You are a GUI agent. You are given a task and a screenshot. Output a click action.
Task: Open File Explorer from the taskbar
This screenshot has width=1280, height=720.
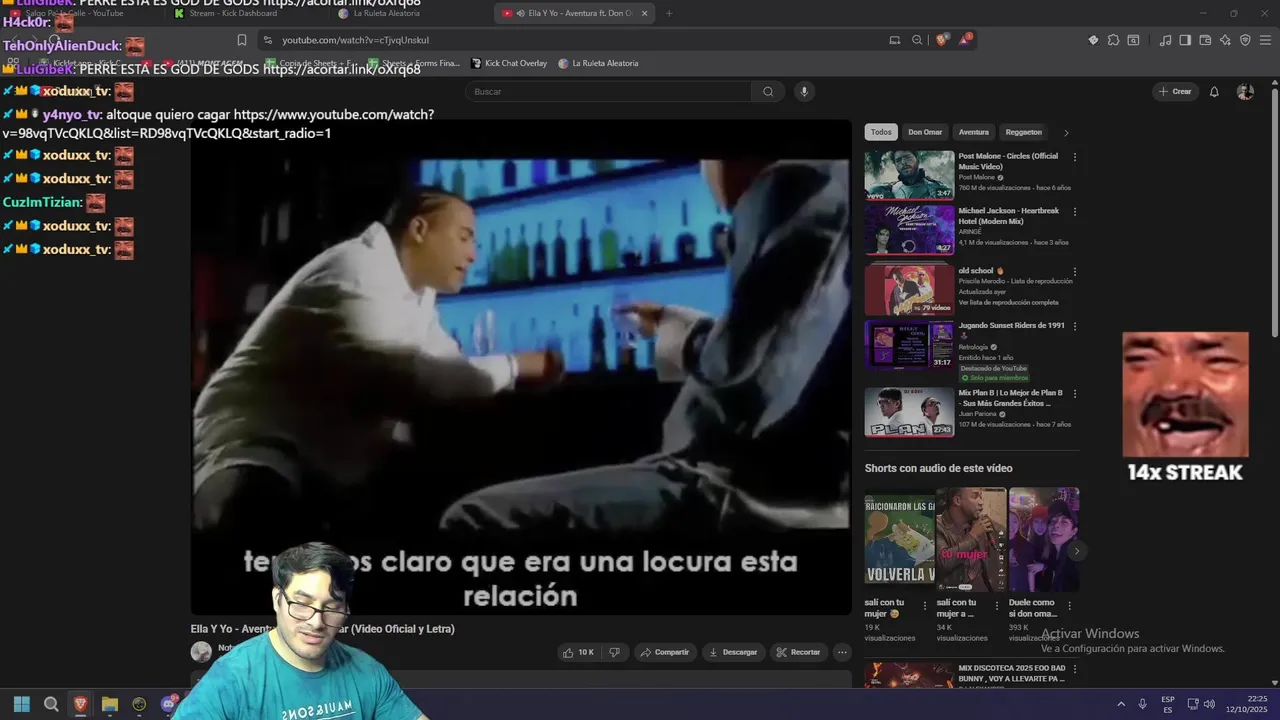(110, 704)
